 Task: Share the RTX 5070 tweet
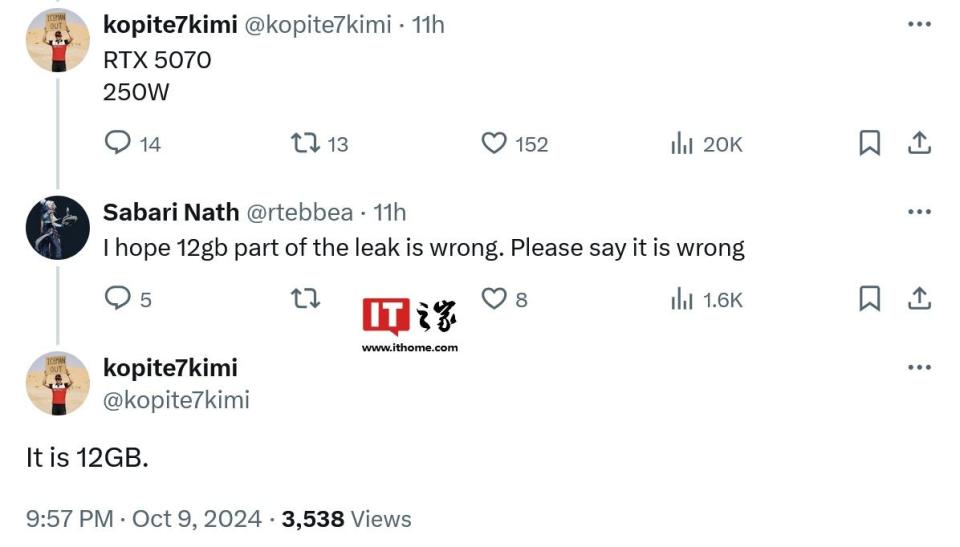[919, 144]
